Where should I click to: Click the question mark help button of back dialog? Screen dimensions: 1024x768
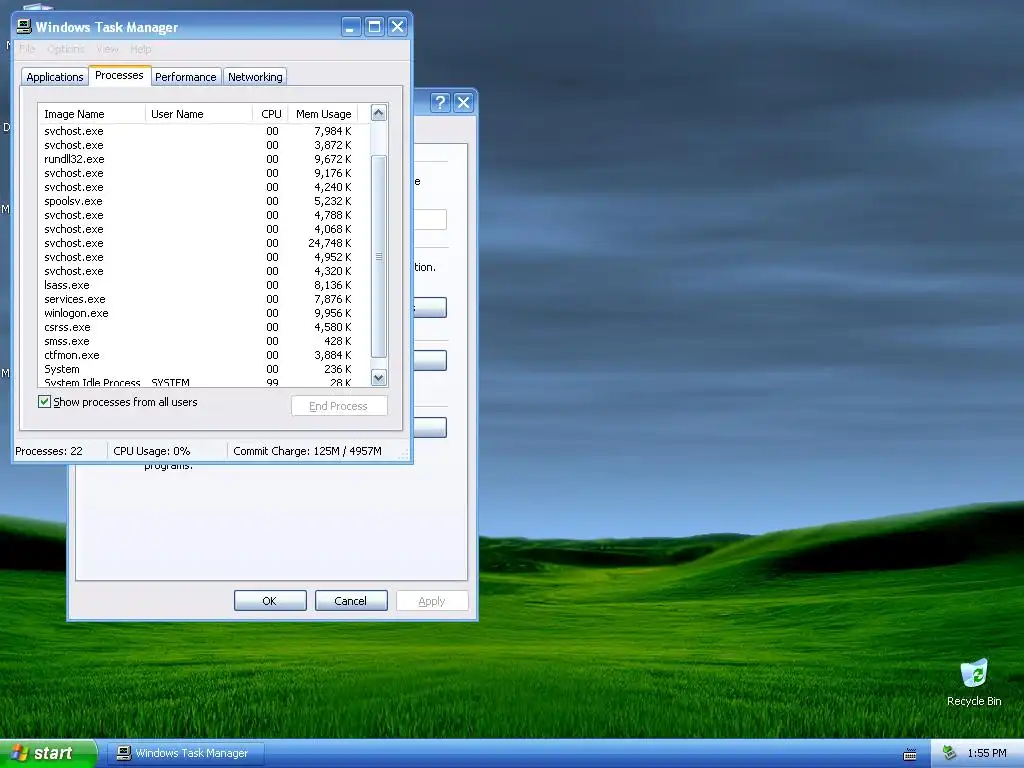point(440,103)
